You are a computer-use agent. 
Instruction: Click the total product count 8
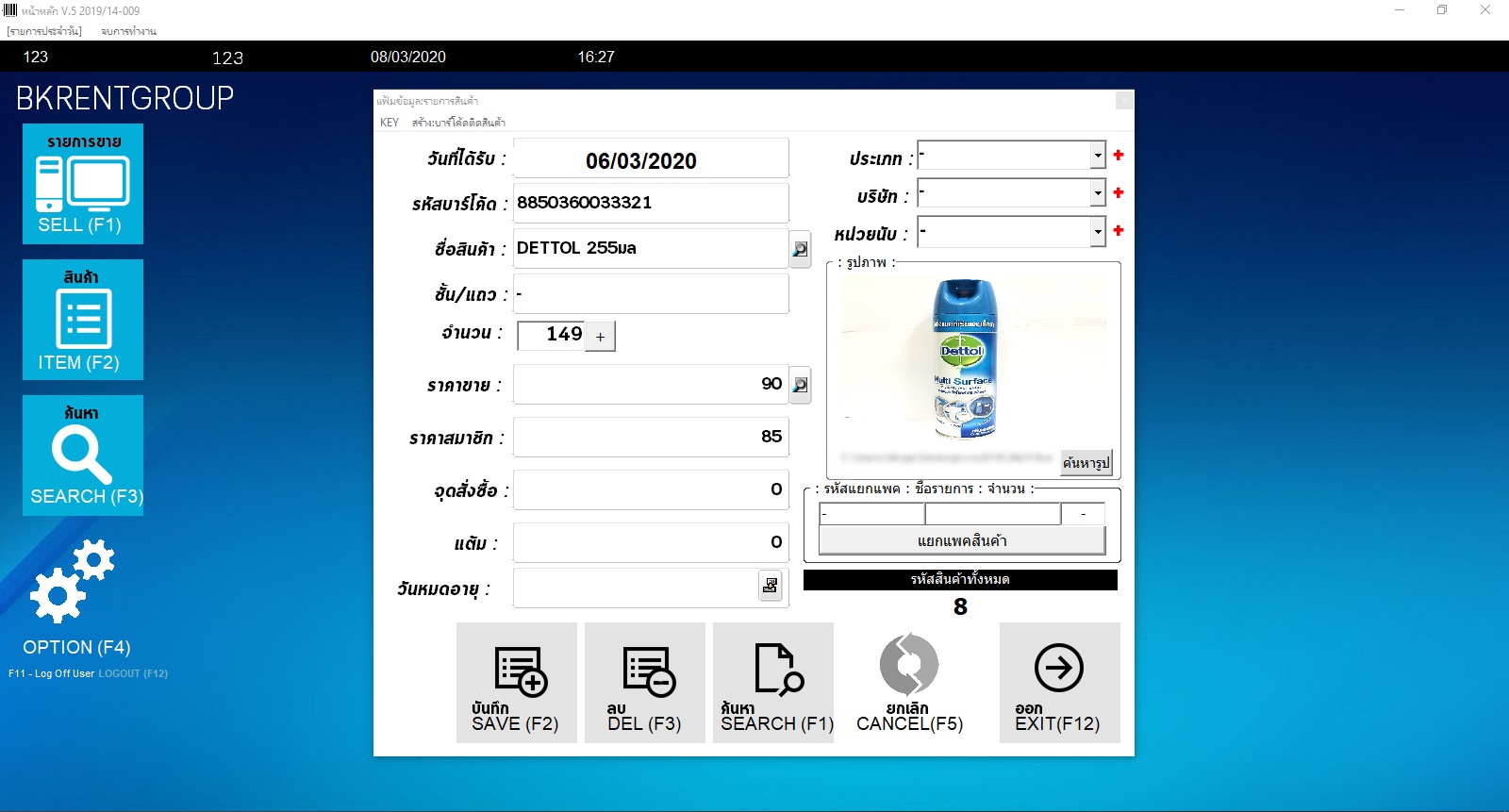(x=960, y=607)
